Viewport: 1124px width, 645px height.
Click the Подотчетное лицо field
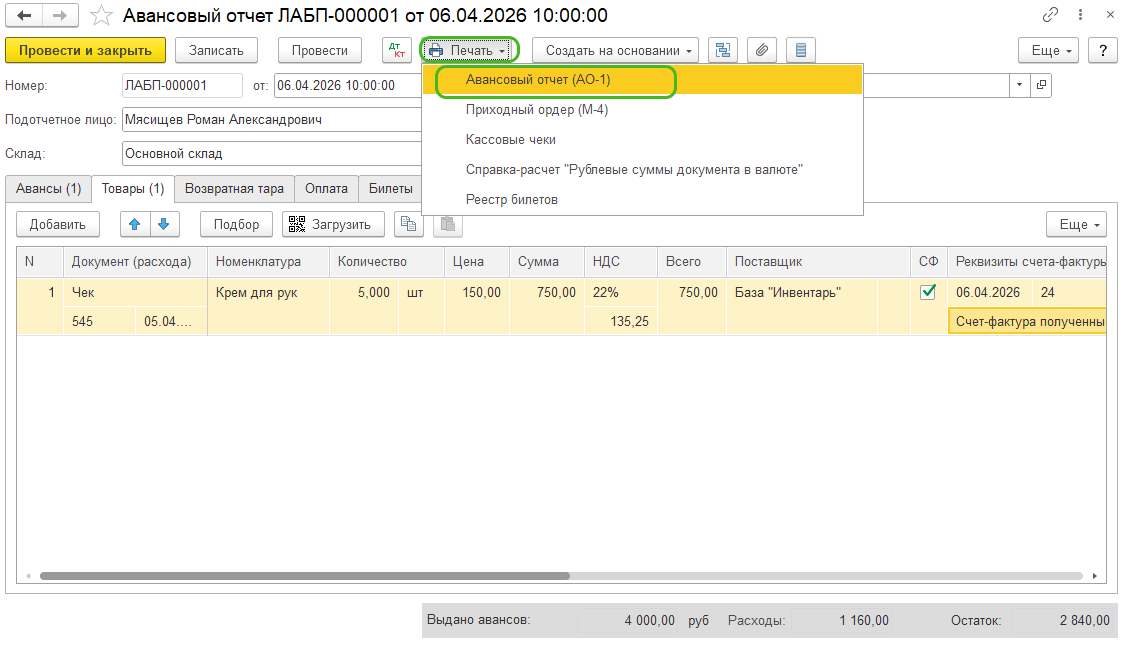272,120
